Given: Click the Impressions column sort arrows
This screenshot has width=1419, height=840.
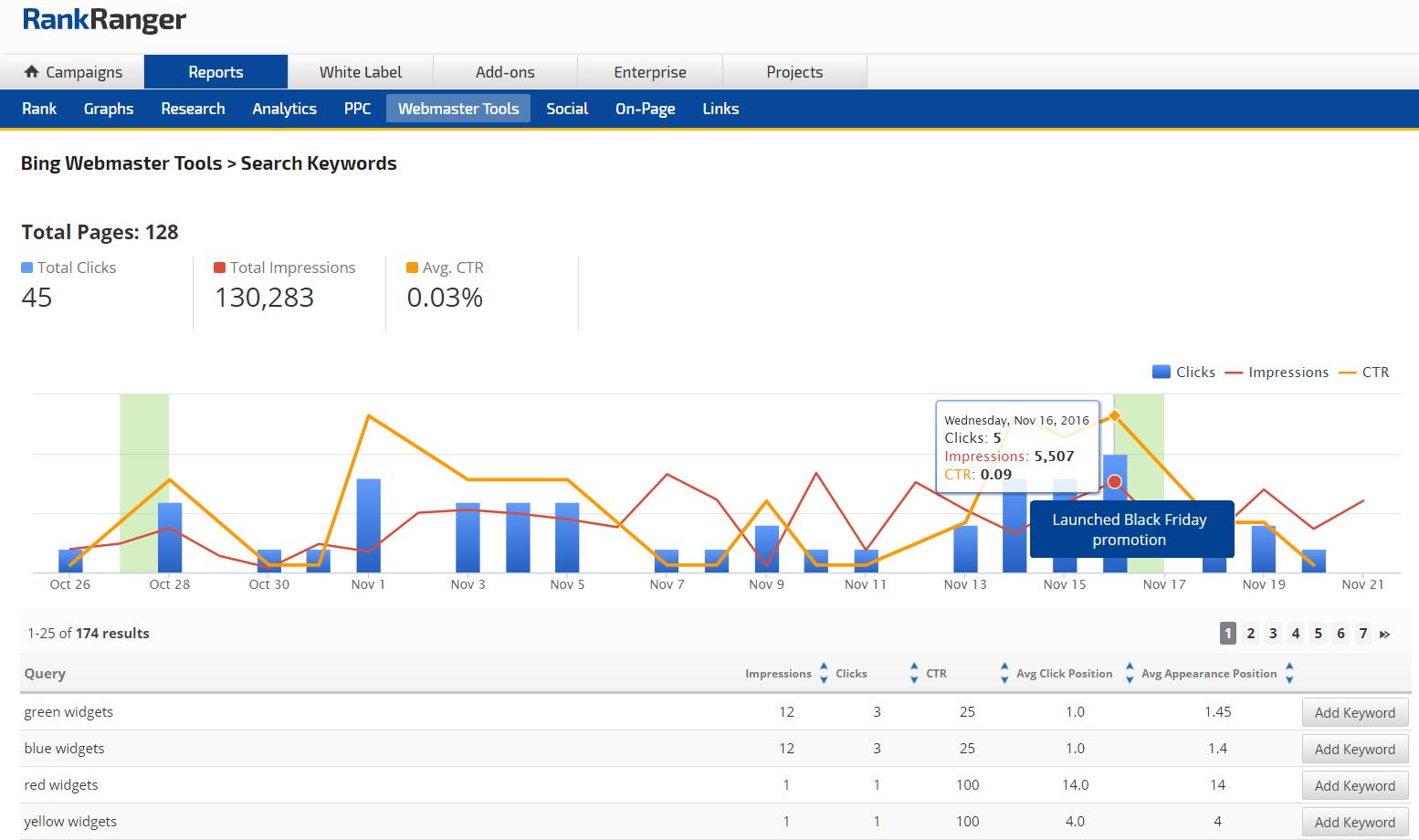Looking at the screenshot, I should pyautogui.click(x=824, y=673).
